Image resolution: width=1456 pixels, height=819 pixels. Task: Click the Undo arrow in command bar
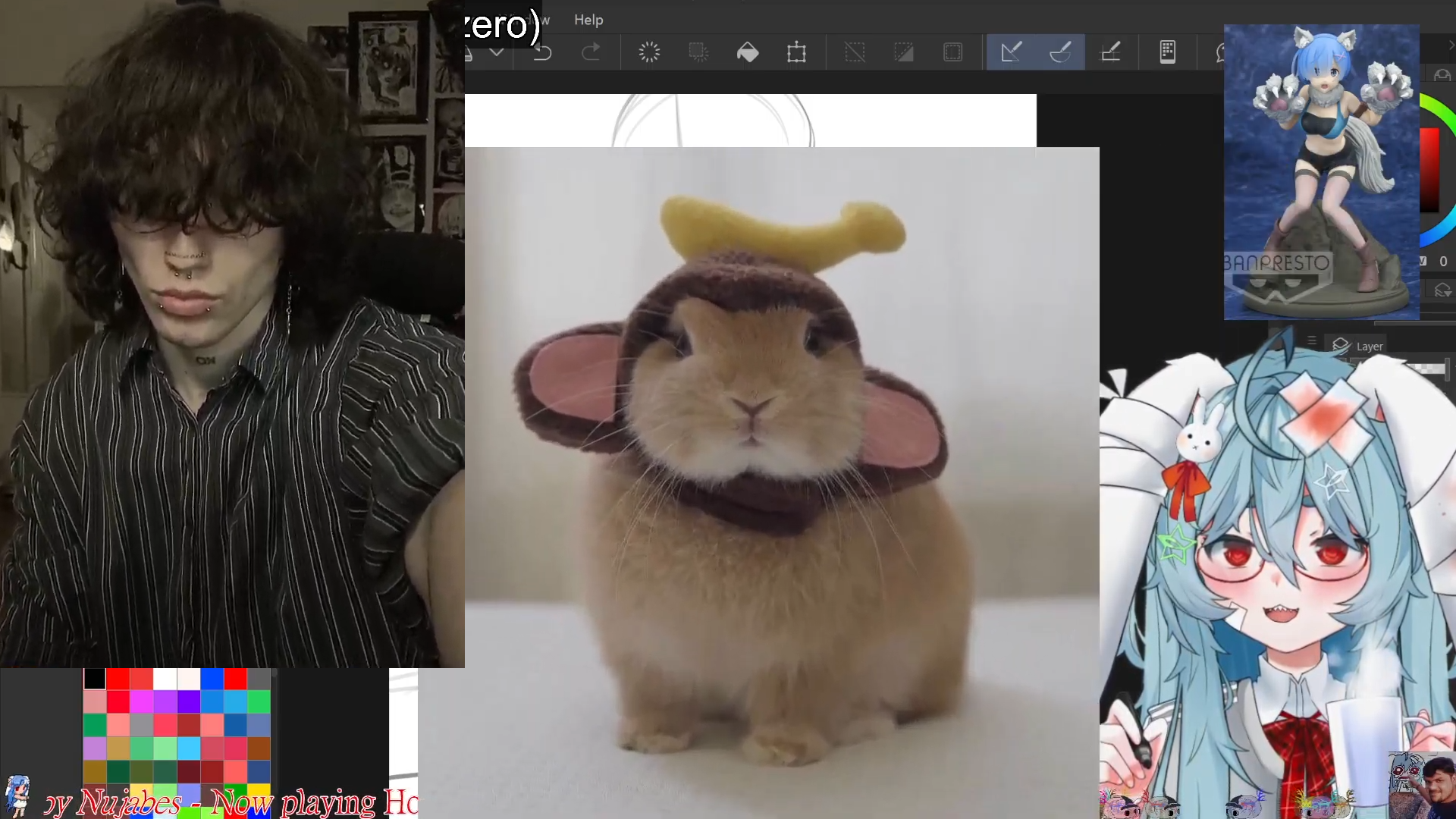coord(542,52)
